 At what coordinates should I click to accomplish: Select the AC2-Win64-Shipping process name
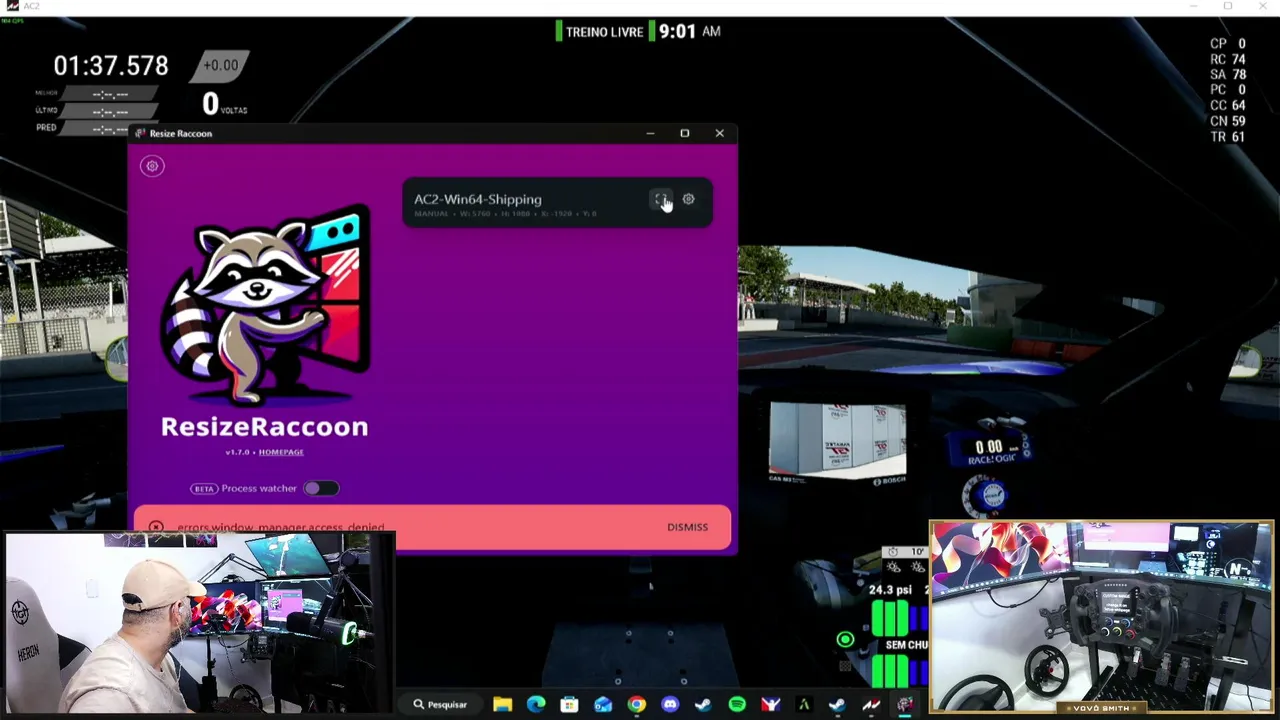tap(478, 199)
